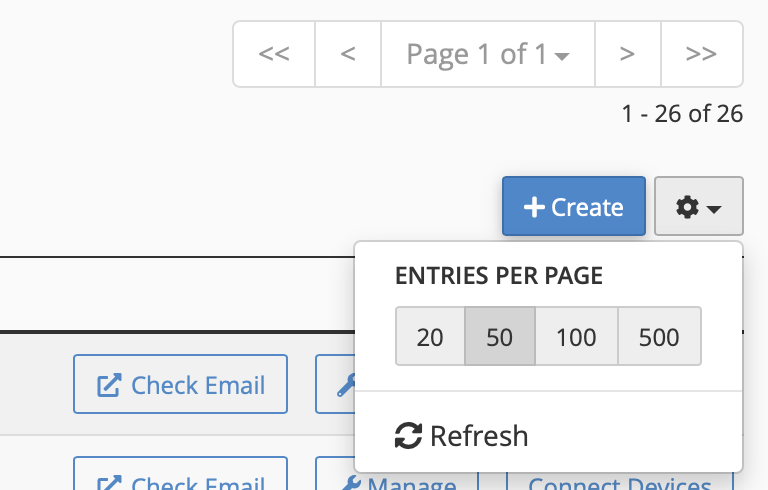
Task: Jump to the first page with <<
Action: point(274,54)
